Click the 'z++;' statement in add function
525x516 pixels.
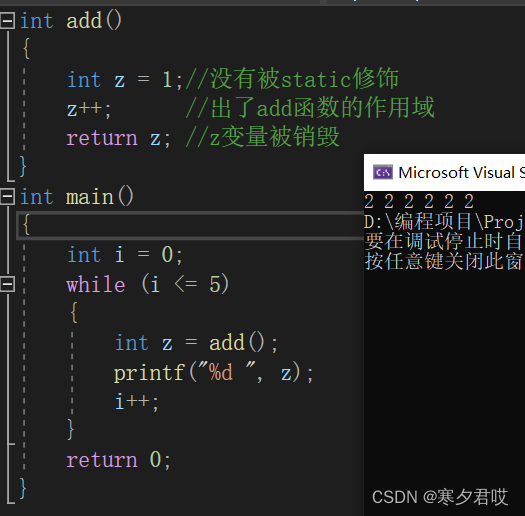pos(89,109)
